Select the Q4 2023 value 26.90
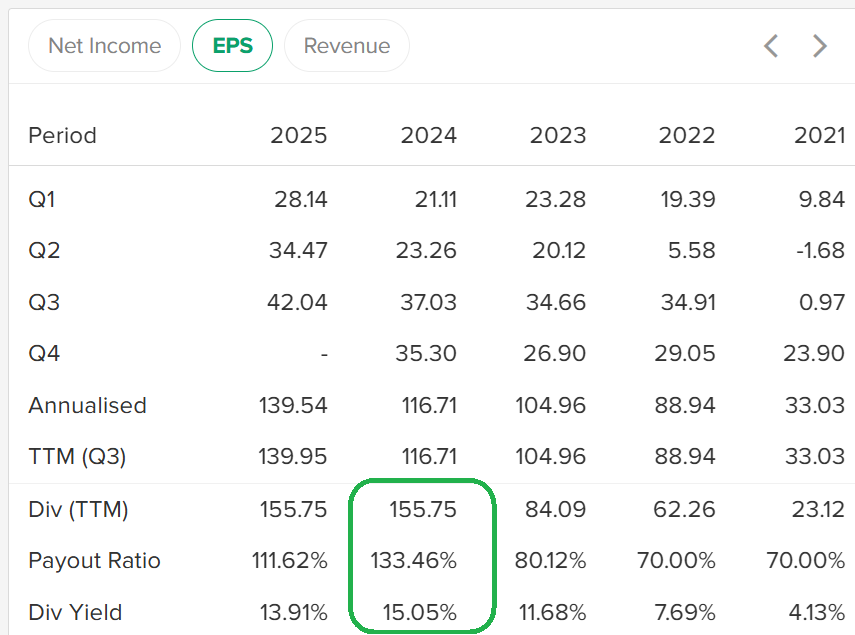The width and height of the screenshot is (855, 635). click(x=555, y=353)
